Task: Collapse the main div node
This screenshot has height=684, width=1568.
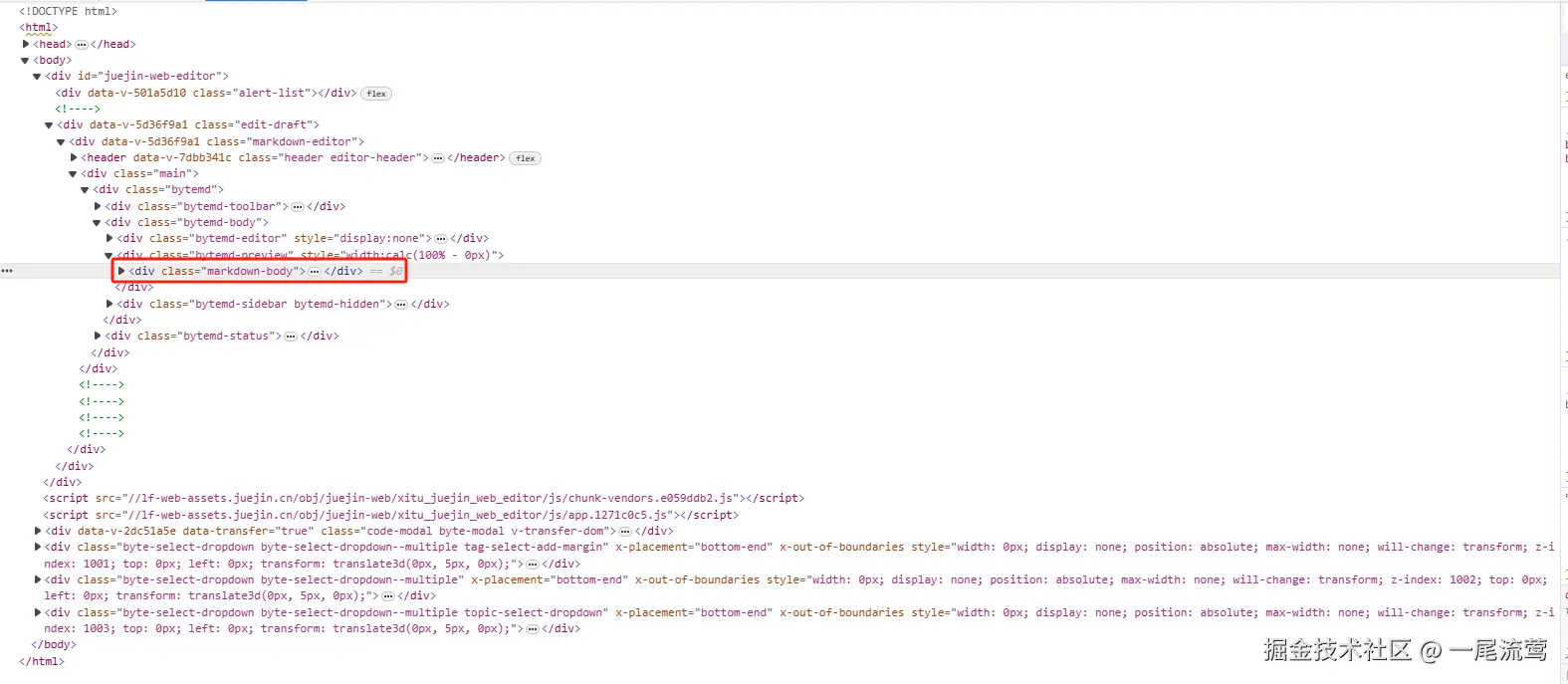Action: pyautogui.click(x=73, y=174)
